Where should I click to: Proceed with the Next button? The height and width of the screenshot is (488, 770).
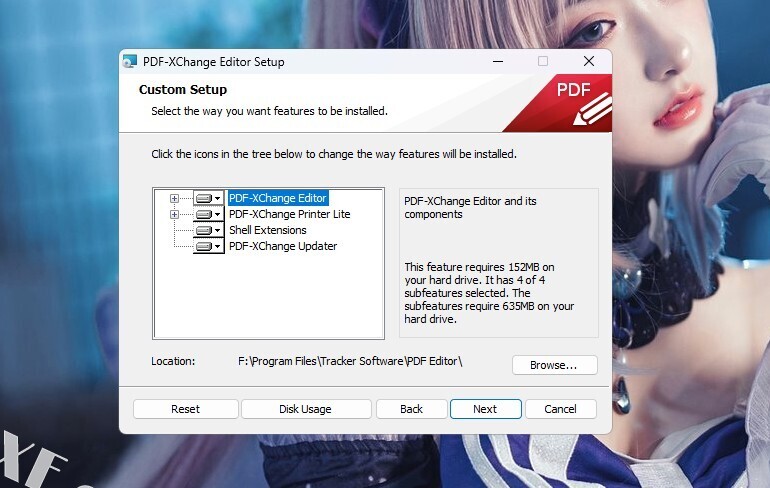pyautogui.click(x=486, y=409)
